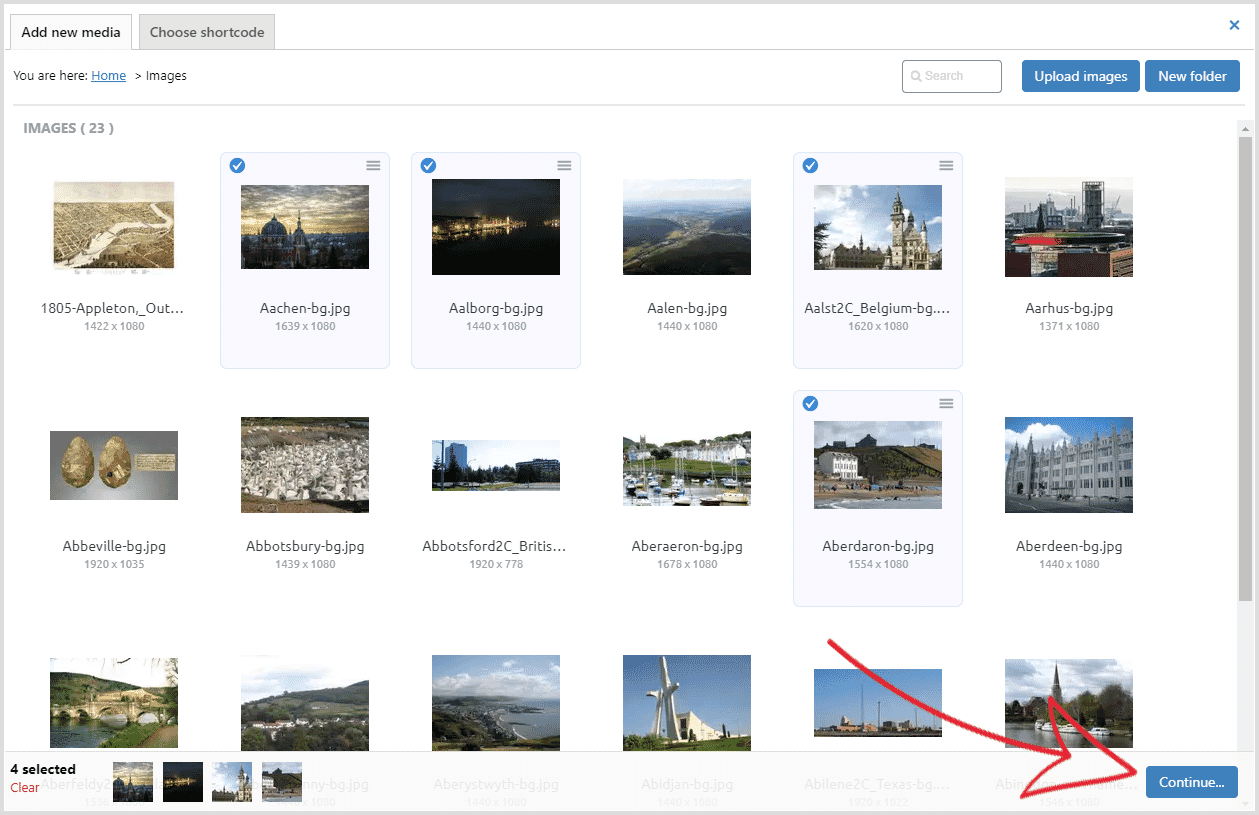Select the Aberystwyth-bg.jpg coastline thumbnail
Image resolution: width=1259 pixels, height=815 pixels.
tap(496, 702)
